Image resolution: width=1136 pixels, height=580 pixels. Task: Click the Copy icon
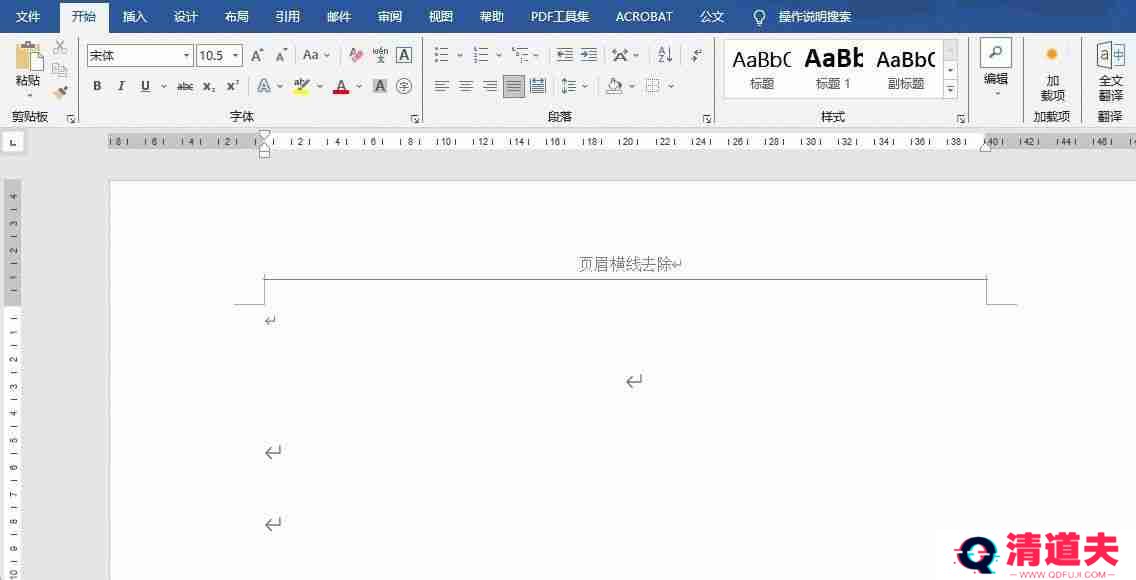coord(61,70)
